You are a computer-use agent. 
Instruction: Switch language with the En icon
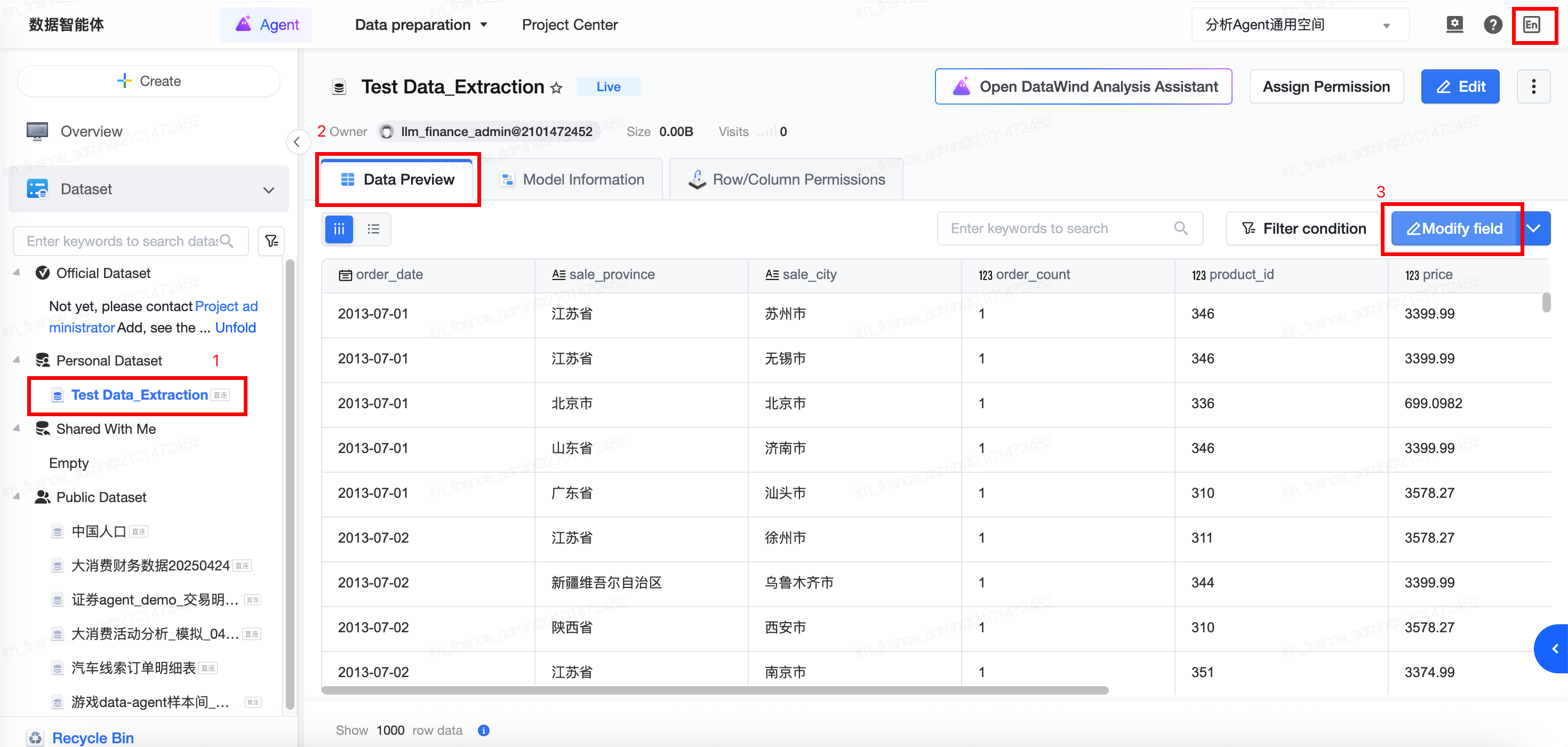pyautogui.click(x=1532, y=25)
